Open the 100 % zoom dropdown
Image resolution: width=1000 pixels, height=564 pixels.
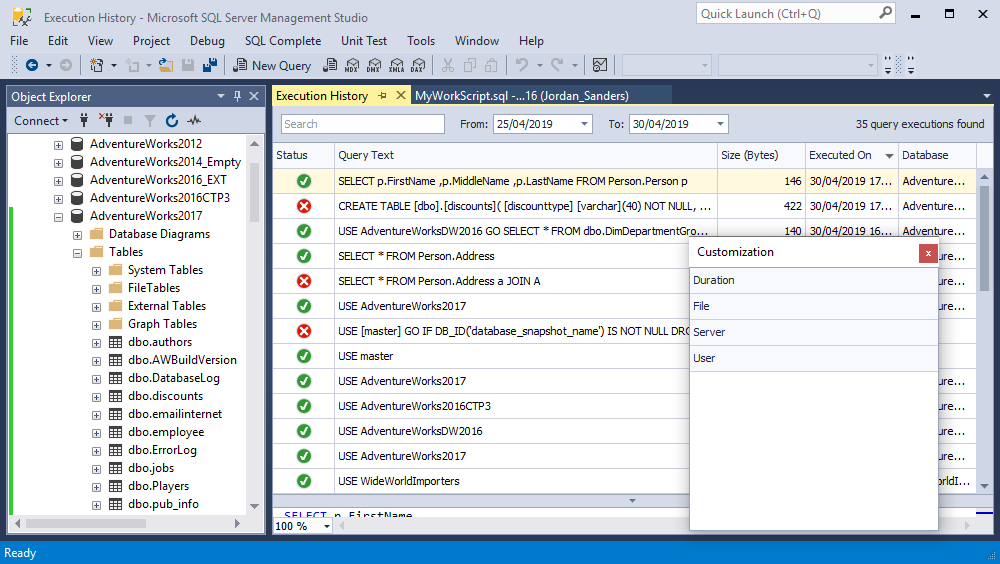point(327,526)
